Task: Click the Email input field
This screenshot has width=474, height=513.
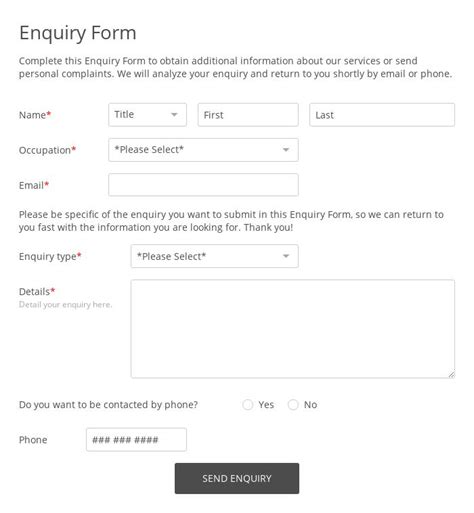Action: 203,185
